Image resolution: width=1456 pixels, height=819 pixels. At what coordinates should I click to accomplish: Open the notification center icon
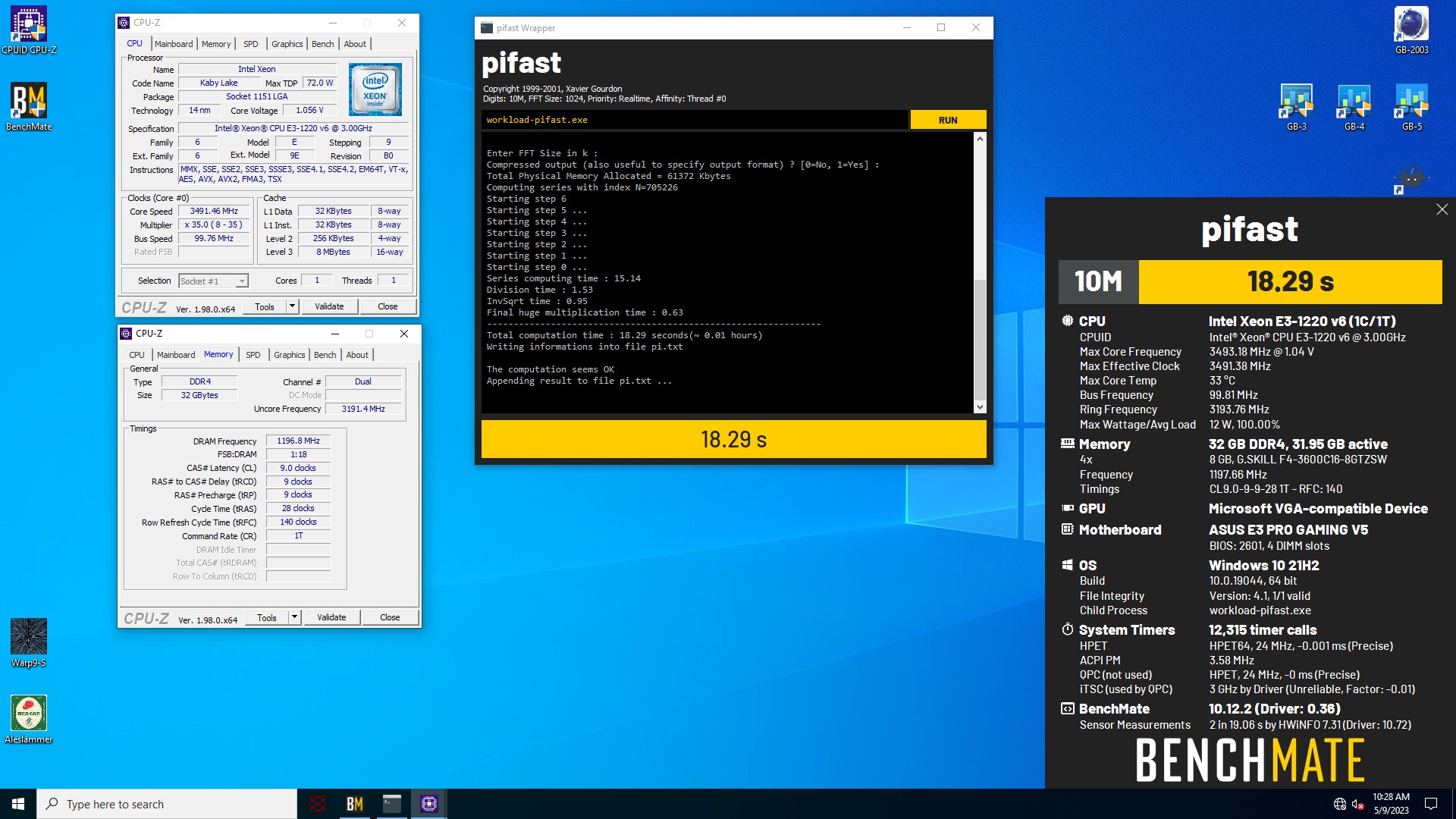click(1431, 804)
